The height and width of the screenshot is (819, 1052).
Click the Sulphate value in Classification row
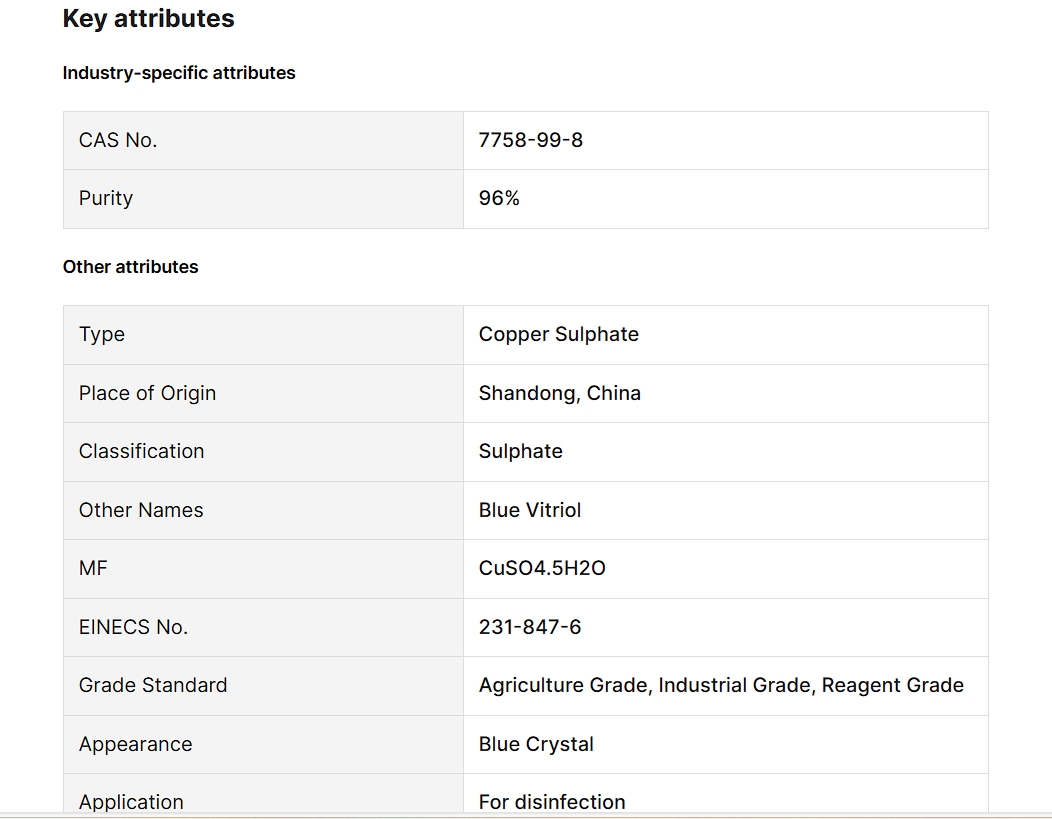point(520,451)
